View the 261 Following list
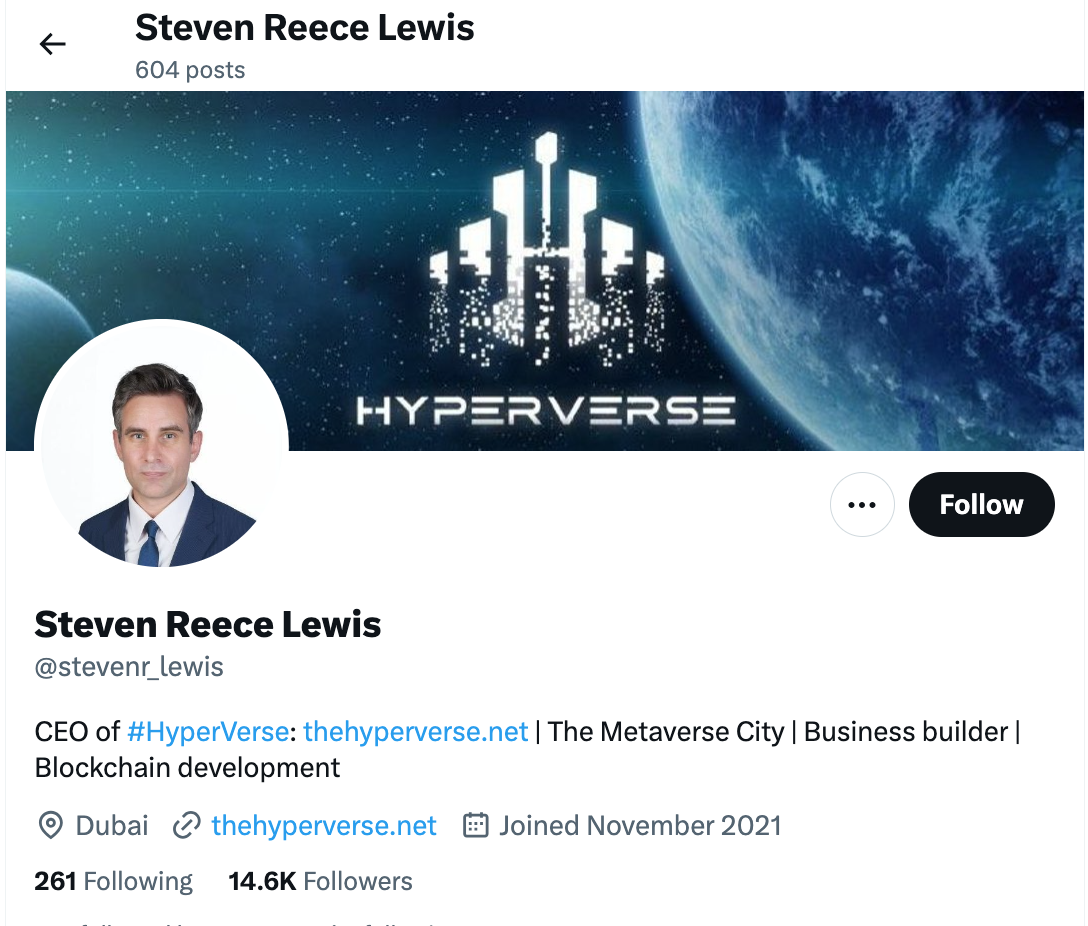Screen dimensions: 1088x926 [113, 881]
